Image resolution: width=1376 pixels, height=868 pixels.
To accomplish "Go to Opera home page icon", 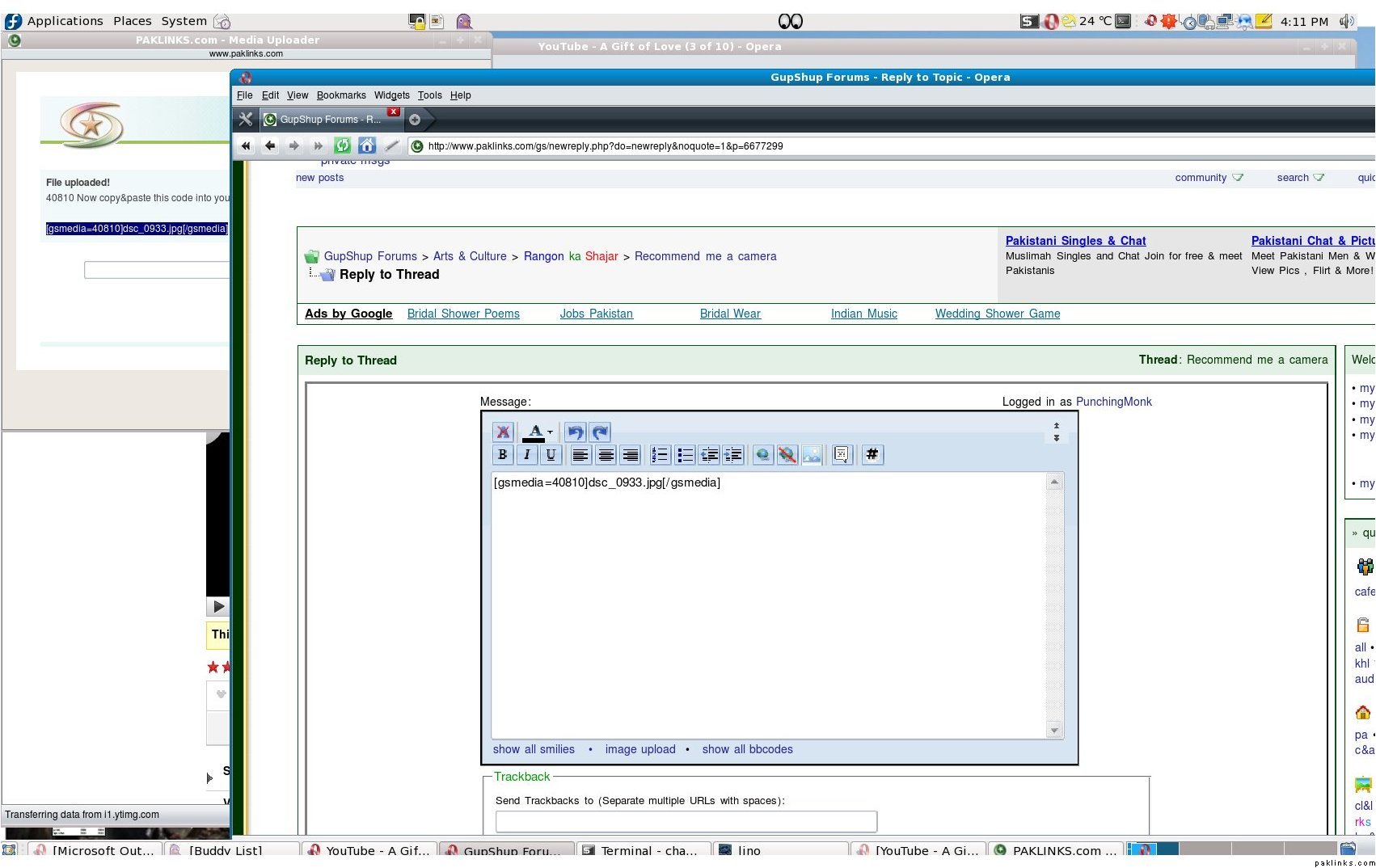I will (367, 145).
